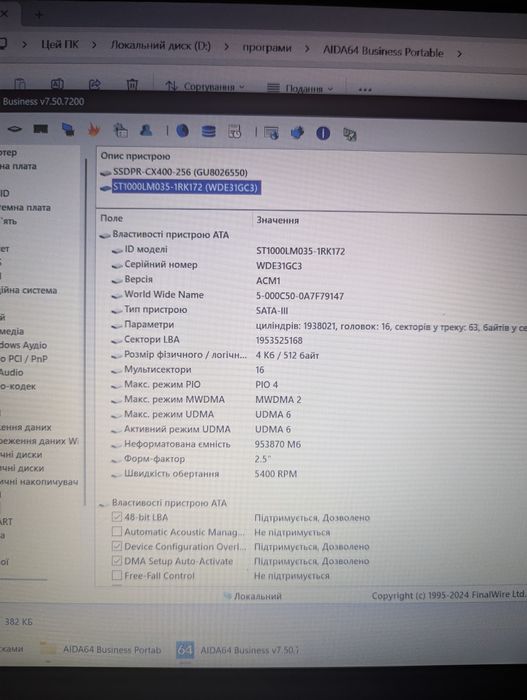
Task: Click the calendar-with-clock scheduler toolbar icon
Action: tap(234, 131)
